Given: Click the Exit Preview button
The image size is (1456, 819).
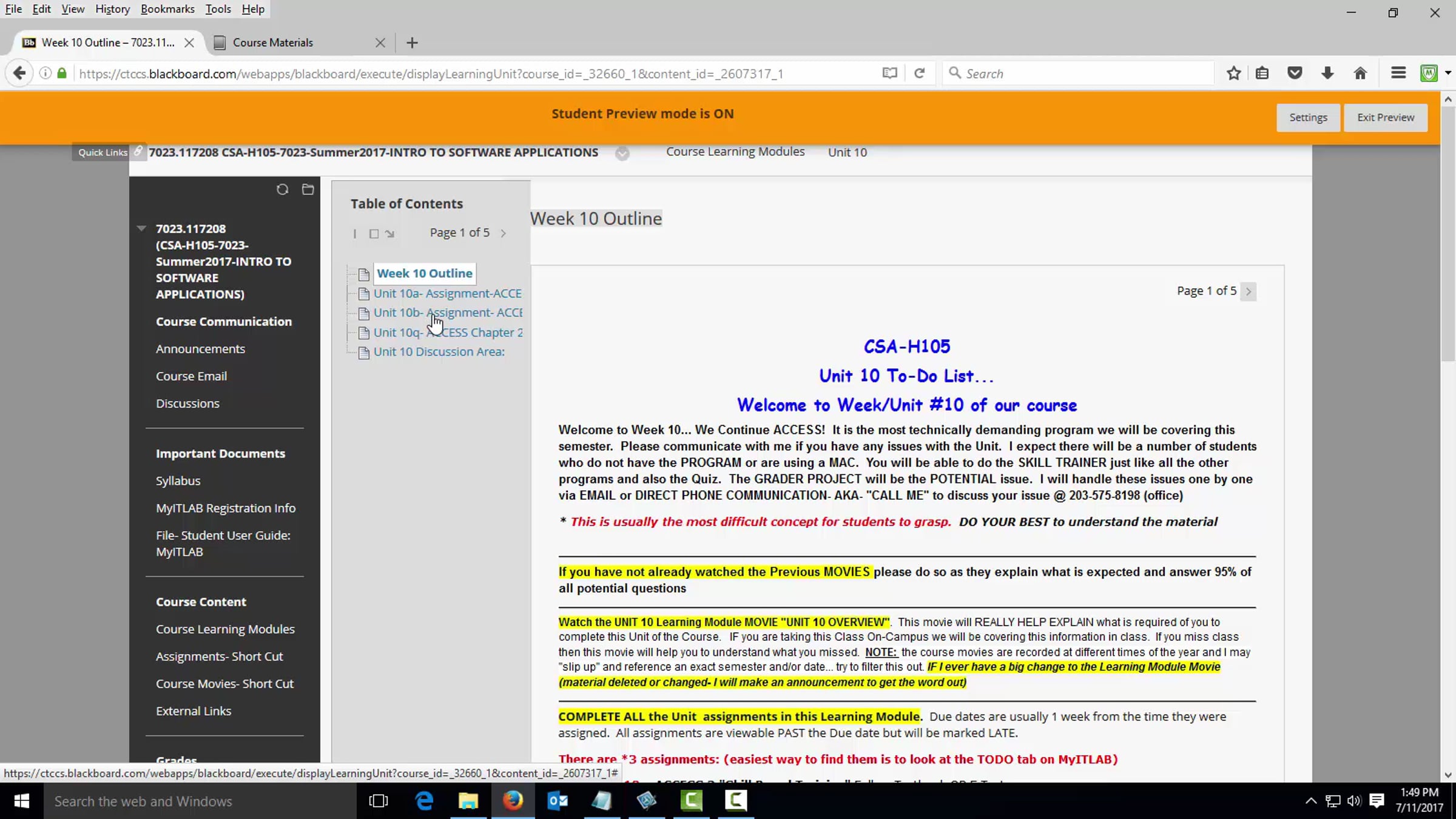Looking at the screenshot, I should click(1385, 117).
